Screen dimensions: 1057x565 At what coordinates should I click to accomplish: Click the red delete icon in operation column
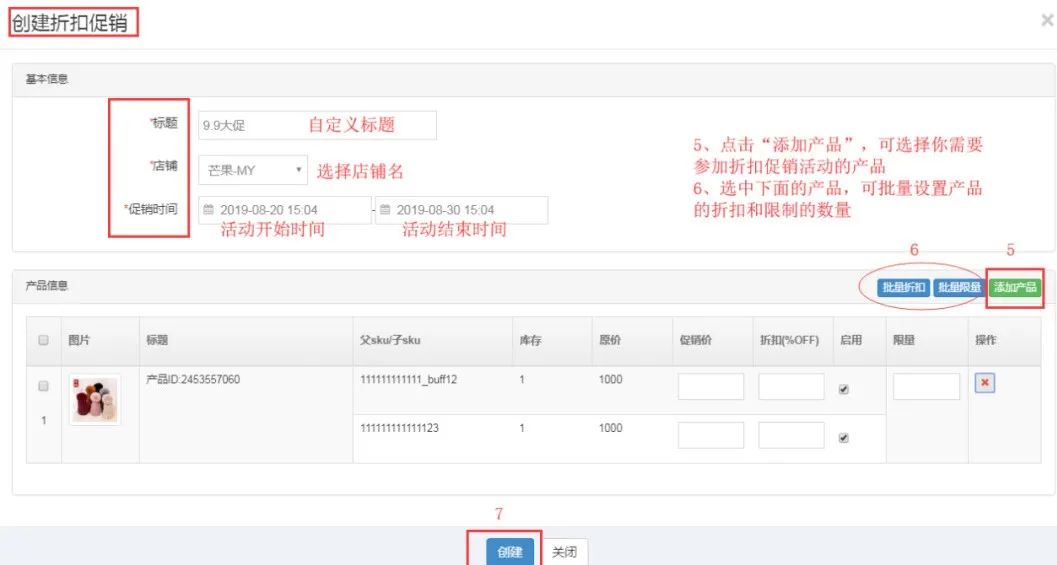(984, 385)
